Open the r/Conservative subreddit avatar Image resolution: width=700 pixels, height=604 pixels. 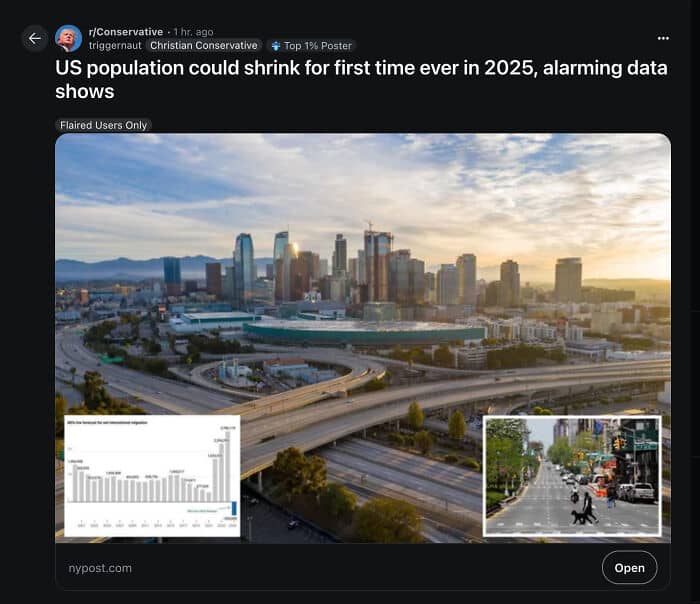pyautogui.click(x=68, y=39)
